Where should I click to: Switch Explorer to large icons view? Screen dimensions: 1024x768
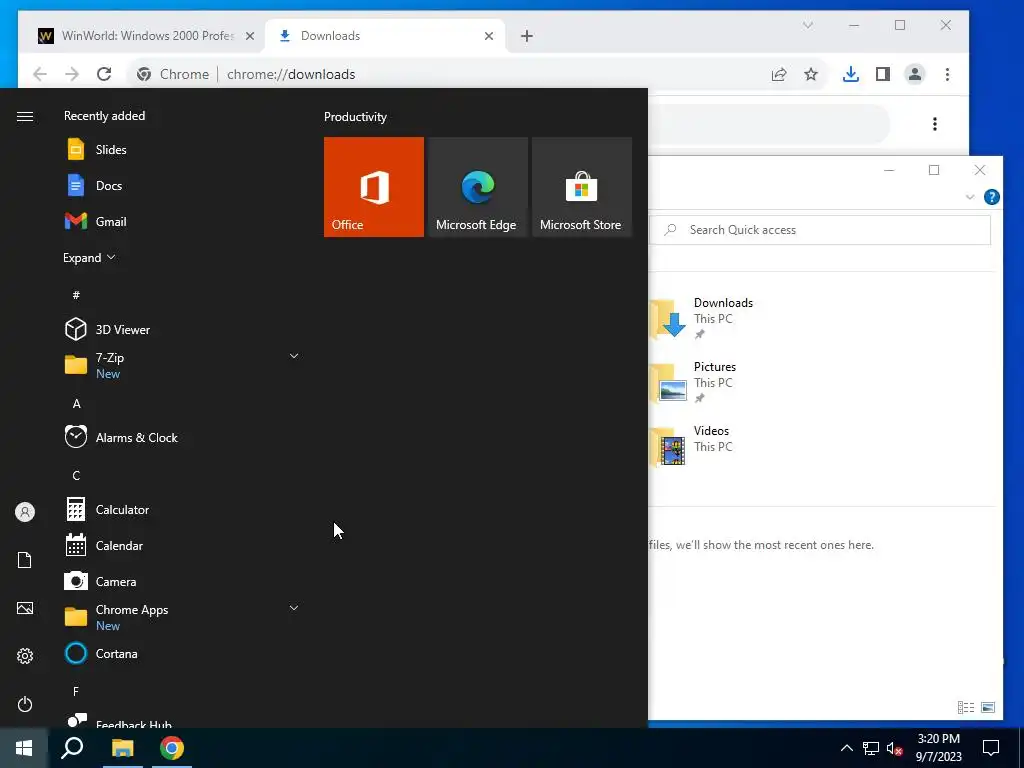(x=988, y=707)
